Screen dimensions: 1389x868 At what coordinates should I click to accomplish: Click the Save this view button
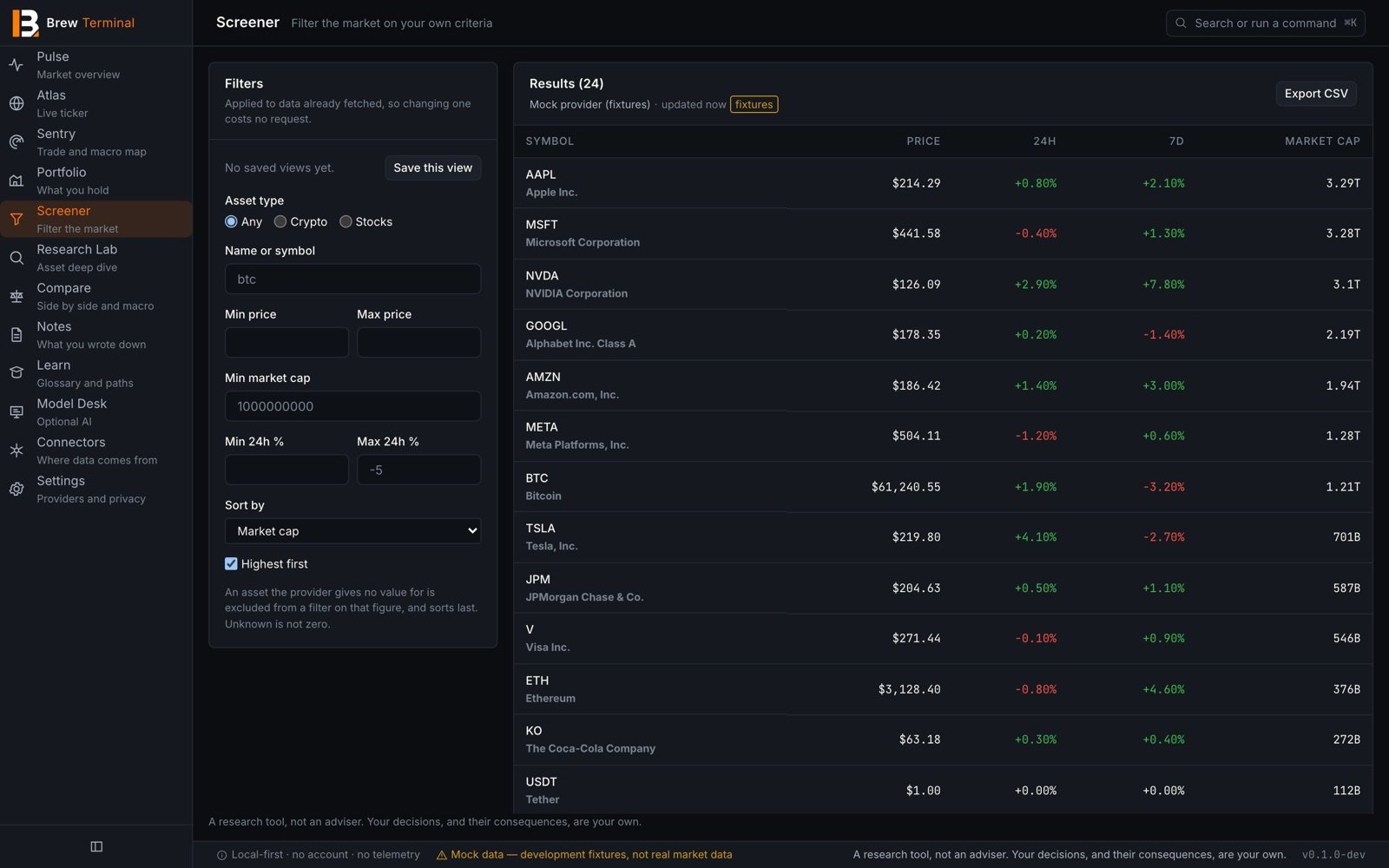(433, 168)
